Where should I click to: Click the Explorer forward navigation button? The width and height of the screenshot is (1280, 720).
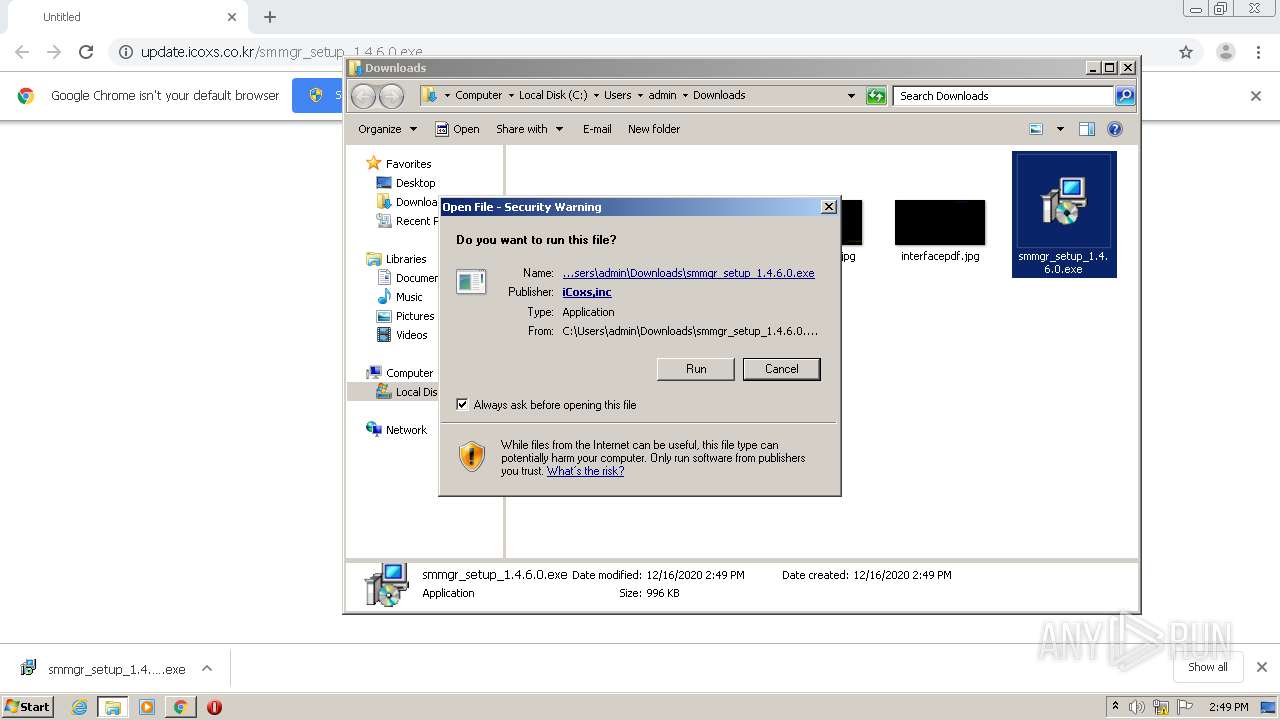pyautogui.click(x=391, y=96)
